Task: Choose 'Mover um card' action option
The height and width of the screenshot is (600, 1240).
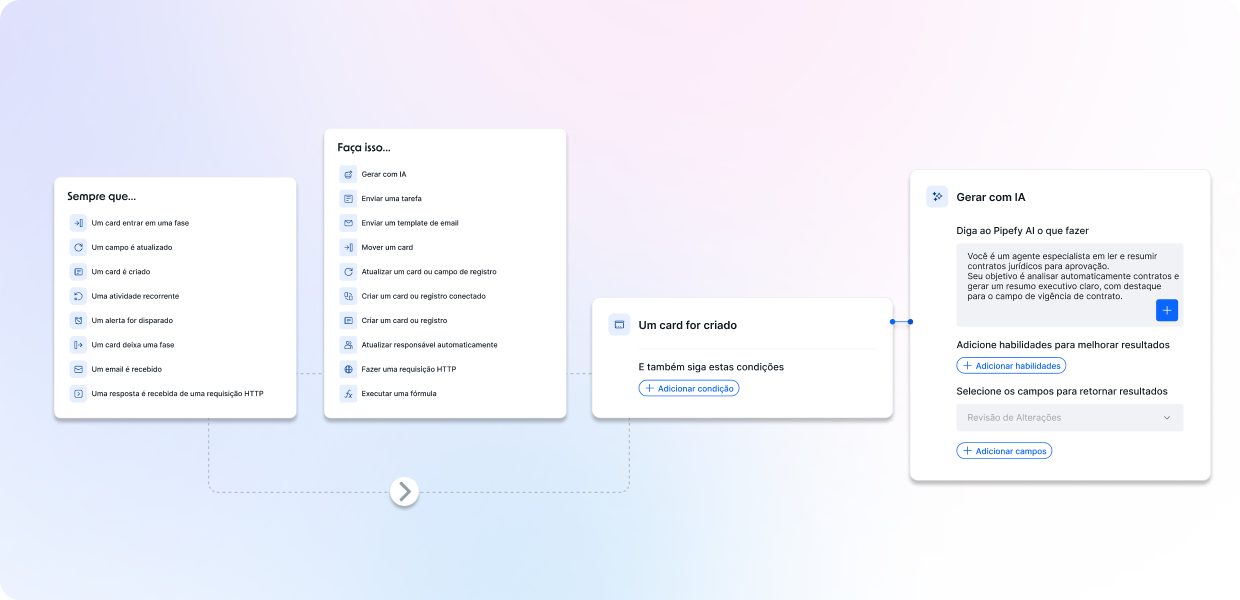Action: pyautogui.click(x=387, y=247)
